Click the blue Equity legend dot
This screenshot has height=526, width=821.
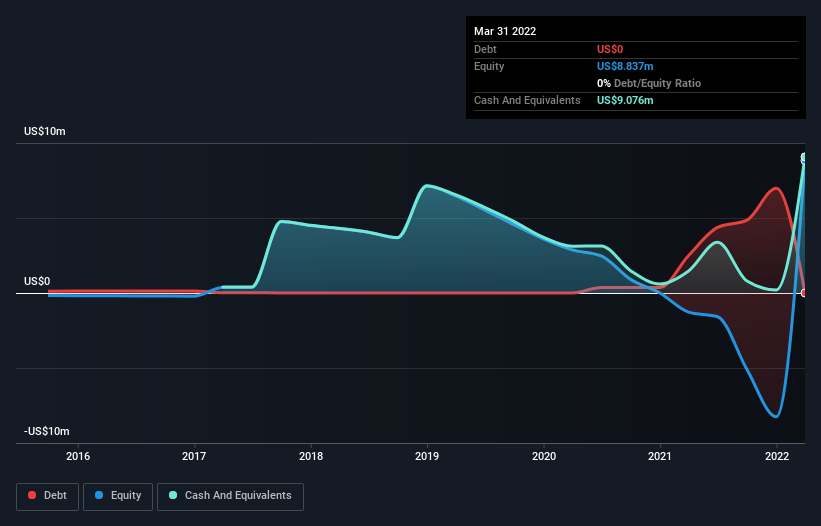[x=99, y=495]
